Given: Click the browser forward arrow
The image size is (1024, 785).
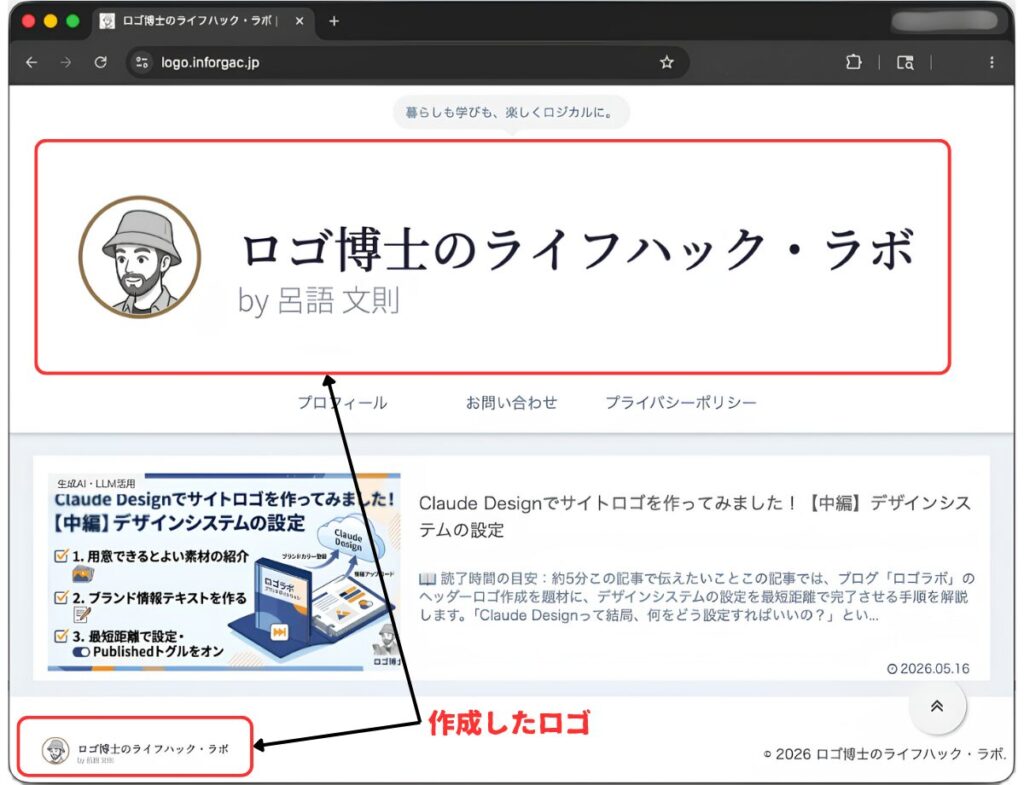Looking at the screenshot, I should [x=66, y=62].
